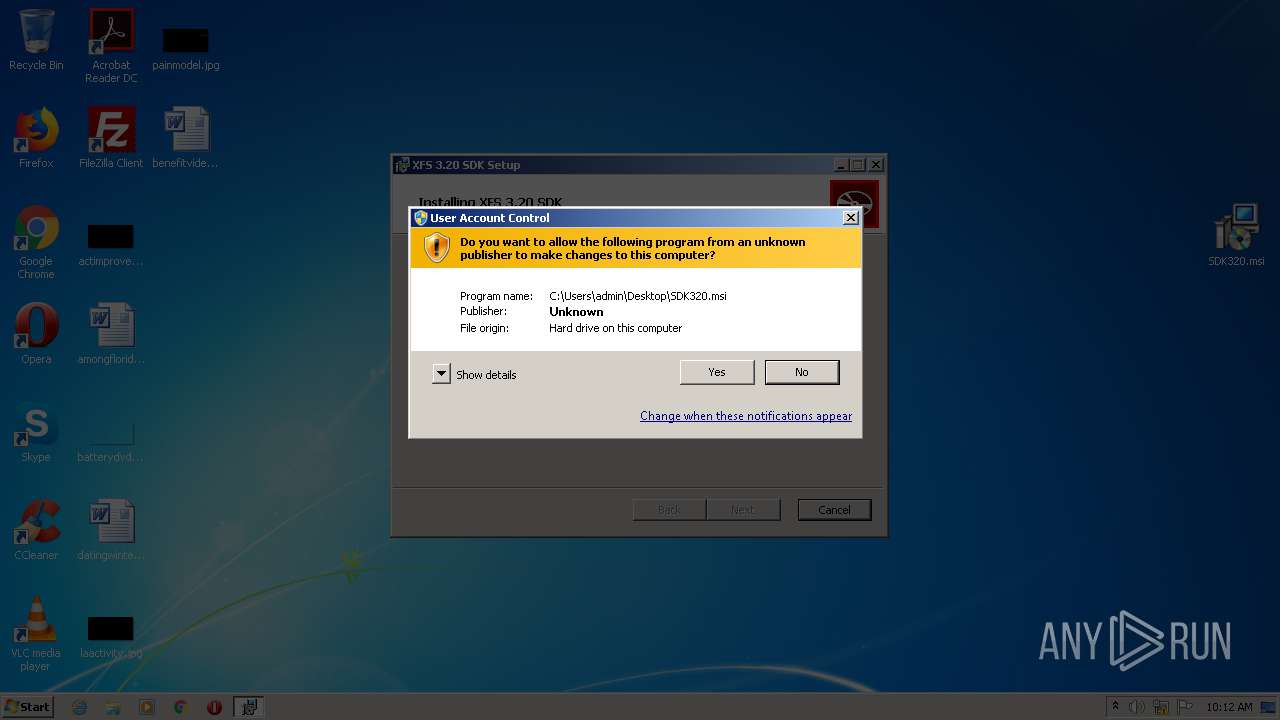Select SDK320.msi installer on desktop
The height and width of the screenshot is (720, 1280).
tap(1236, 236)
